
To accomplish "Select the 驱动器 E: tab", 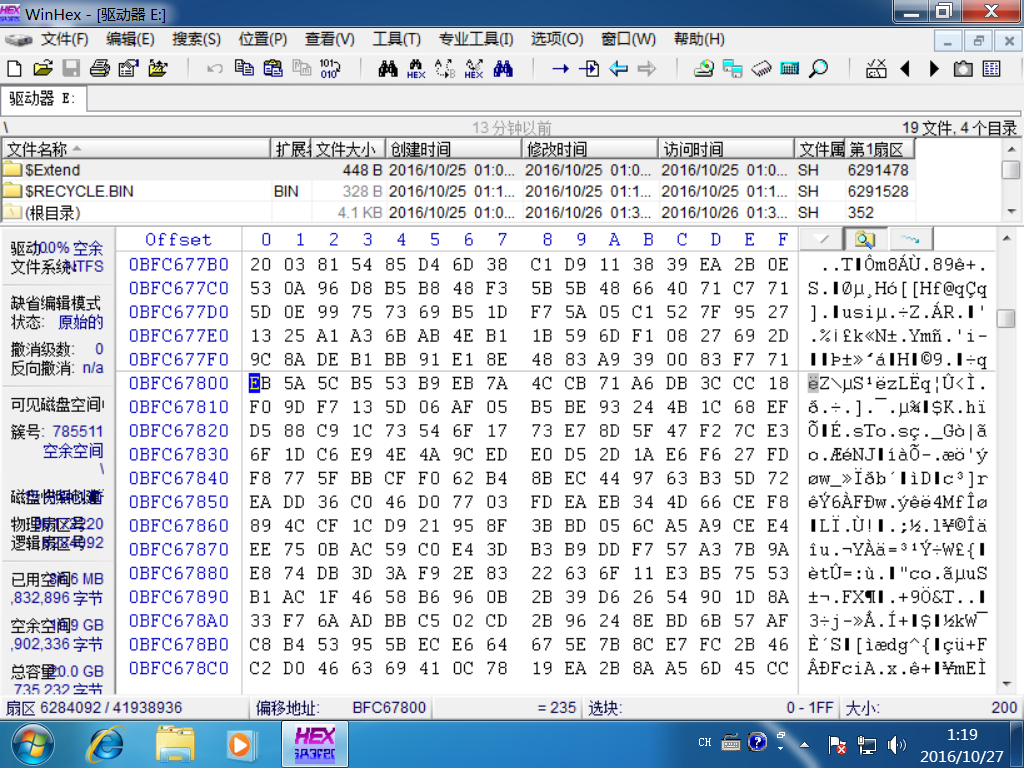I will point(43,99).
